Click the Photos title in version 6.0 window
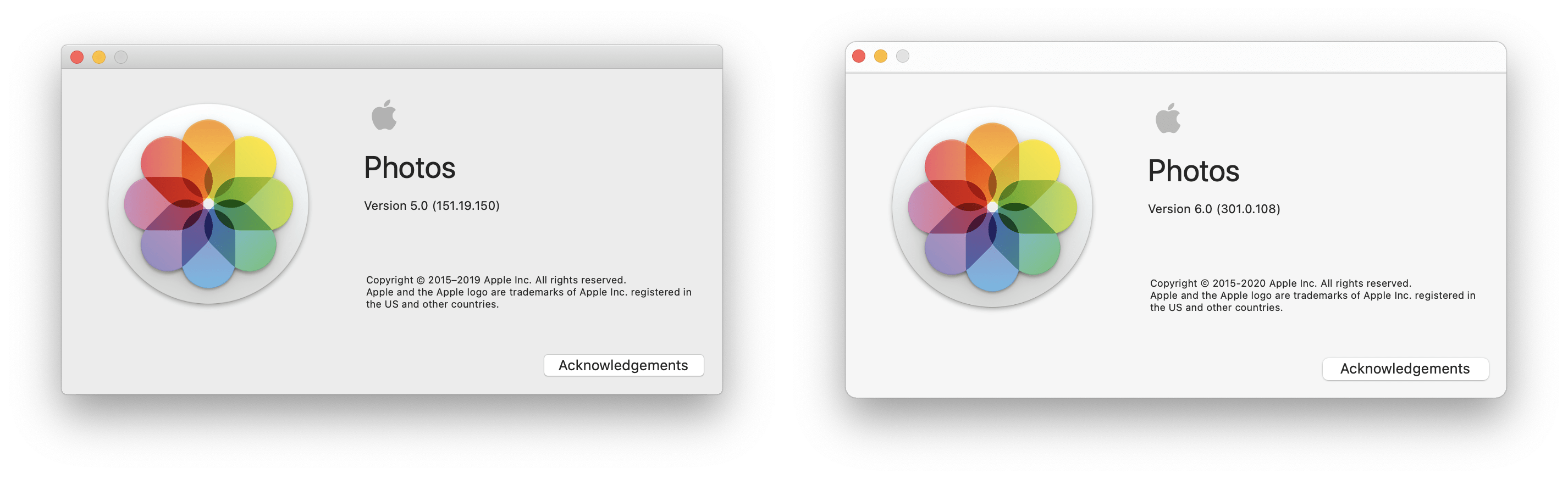Viewport: 1568px width, 479px height. point(1194,171)
